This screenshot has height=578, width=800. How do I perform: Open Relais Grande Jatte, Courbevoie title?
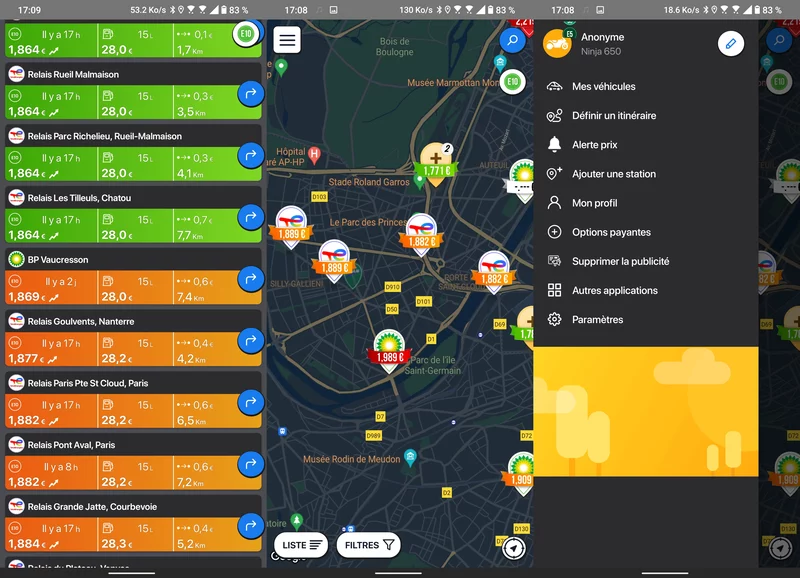(92, 507)
